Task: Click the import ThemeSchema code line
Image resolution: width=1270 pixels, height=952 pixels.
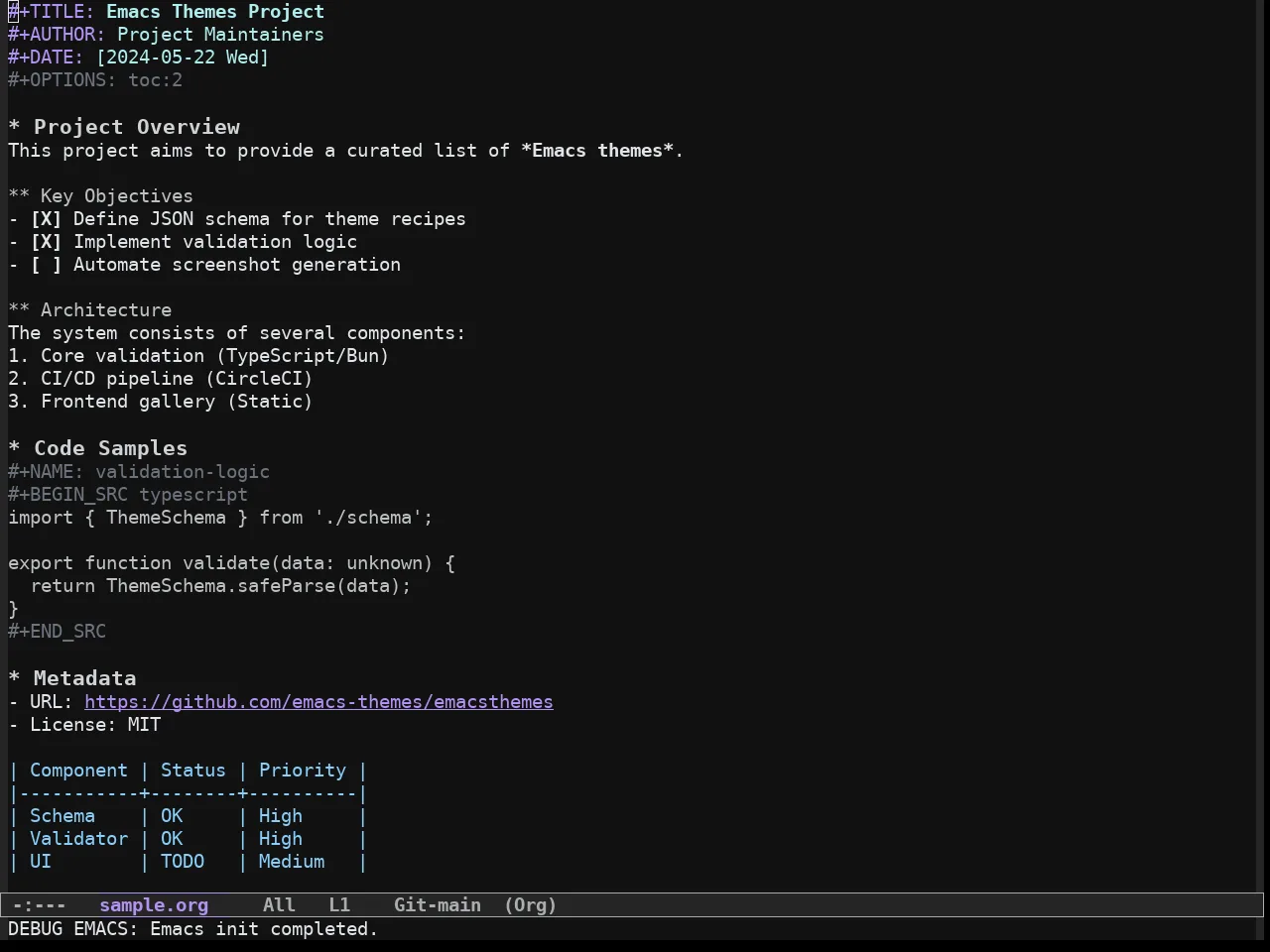Action: [x=220, y=518]
